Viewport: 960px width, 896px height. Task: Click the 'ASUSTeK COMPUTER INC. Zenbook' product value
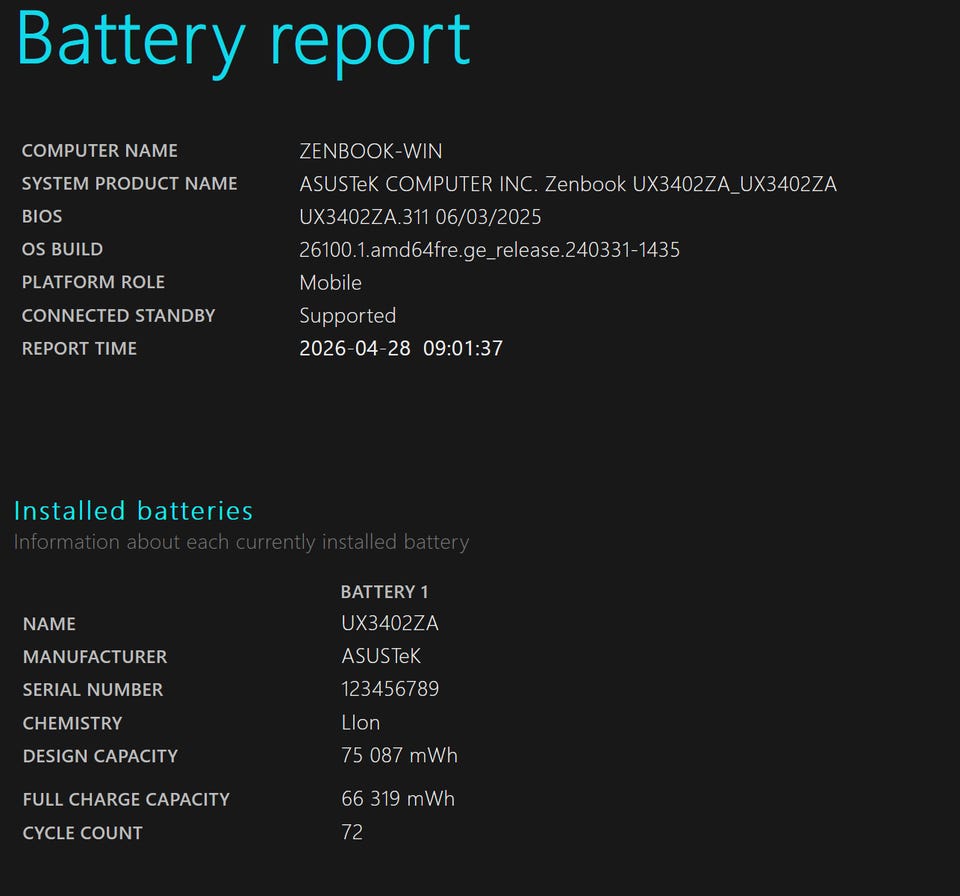click(568, 184)
